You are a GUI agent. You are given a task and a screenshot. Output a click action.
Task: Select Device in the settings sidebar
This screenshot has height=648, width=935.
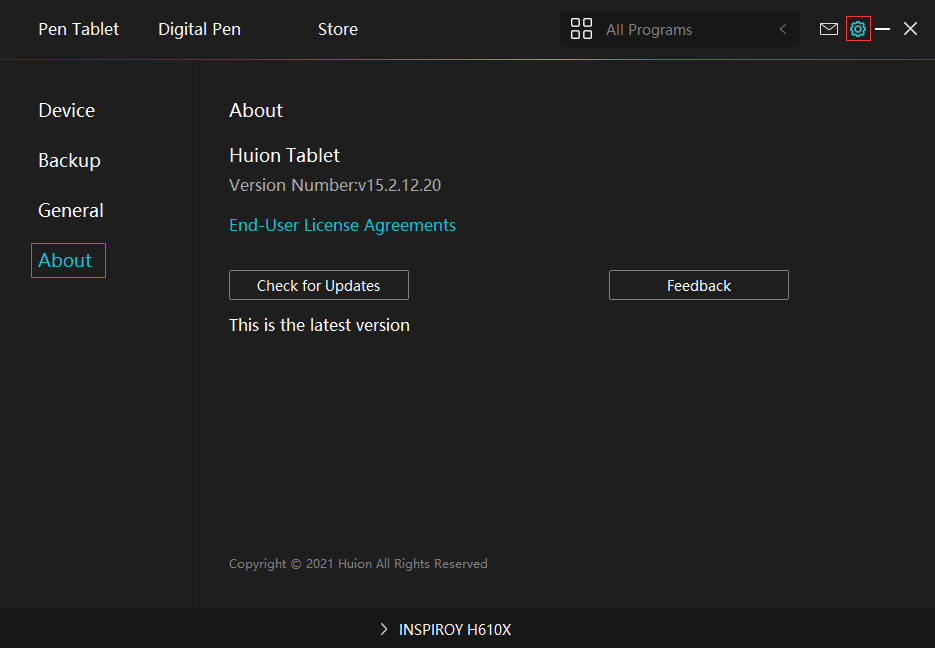coord(67,111)
